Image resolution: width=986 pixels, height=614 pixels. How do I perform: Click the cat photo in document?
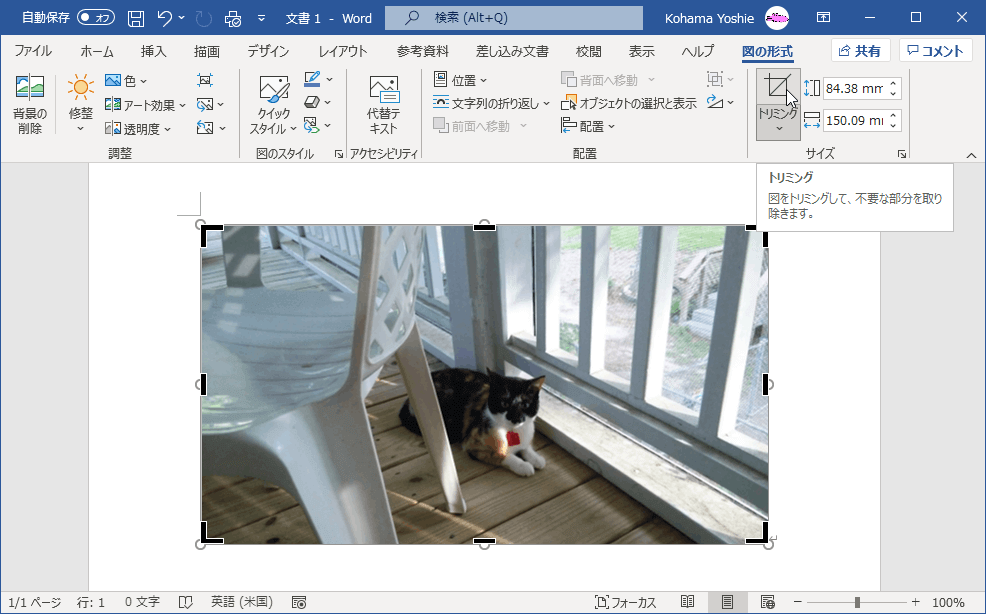point(484,384)
